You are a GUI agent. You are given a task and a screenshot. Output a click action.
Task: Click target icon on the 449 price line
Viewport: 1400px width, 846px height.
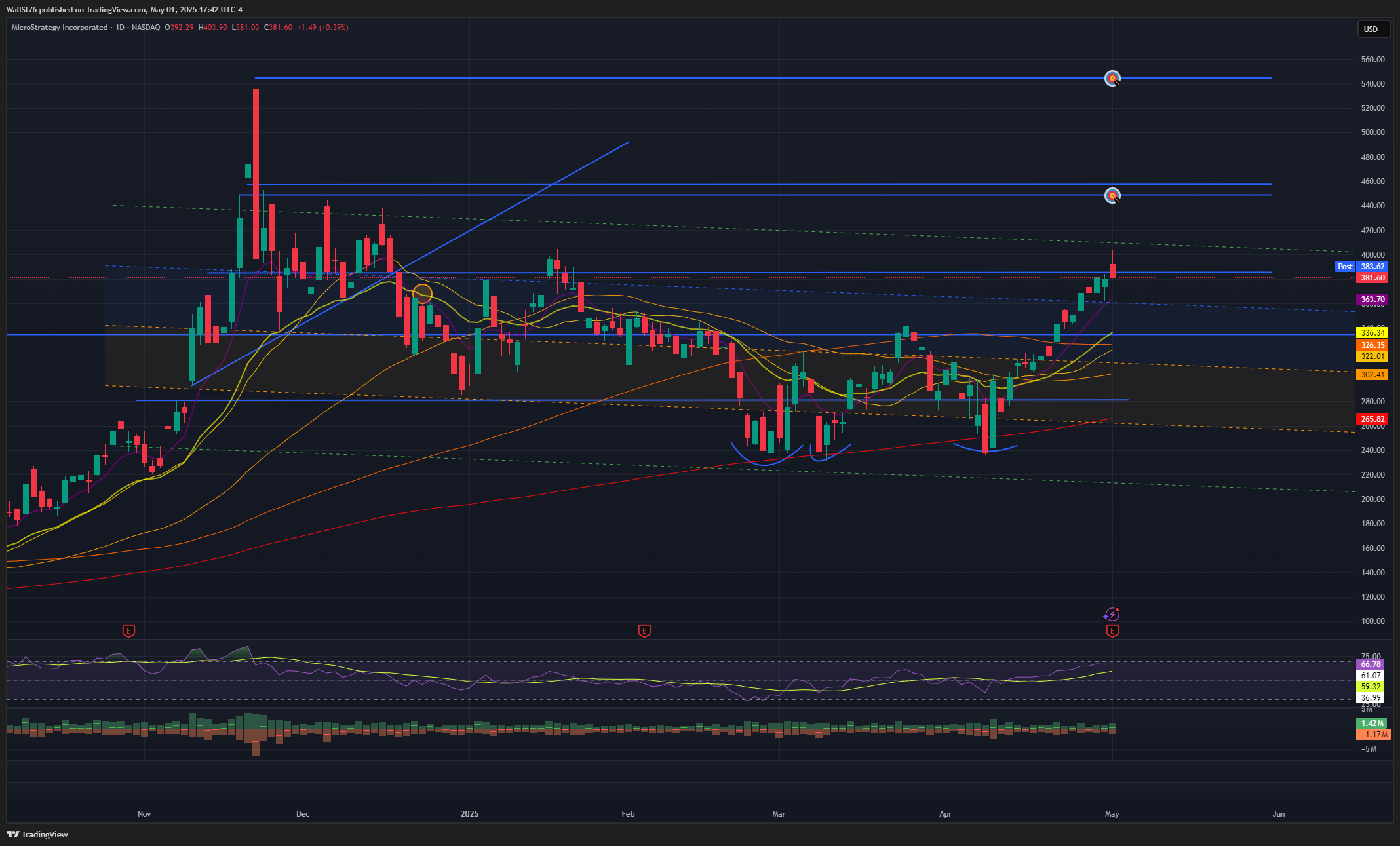1112,195
